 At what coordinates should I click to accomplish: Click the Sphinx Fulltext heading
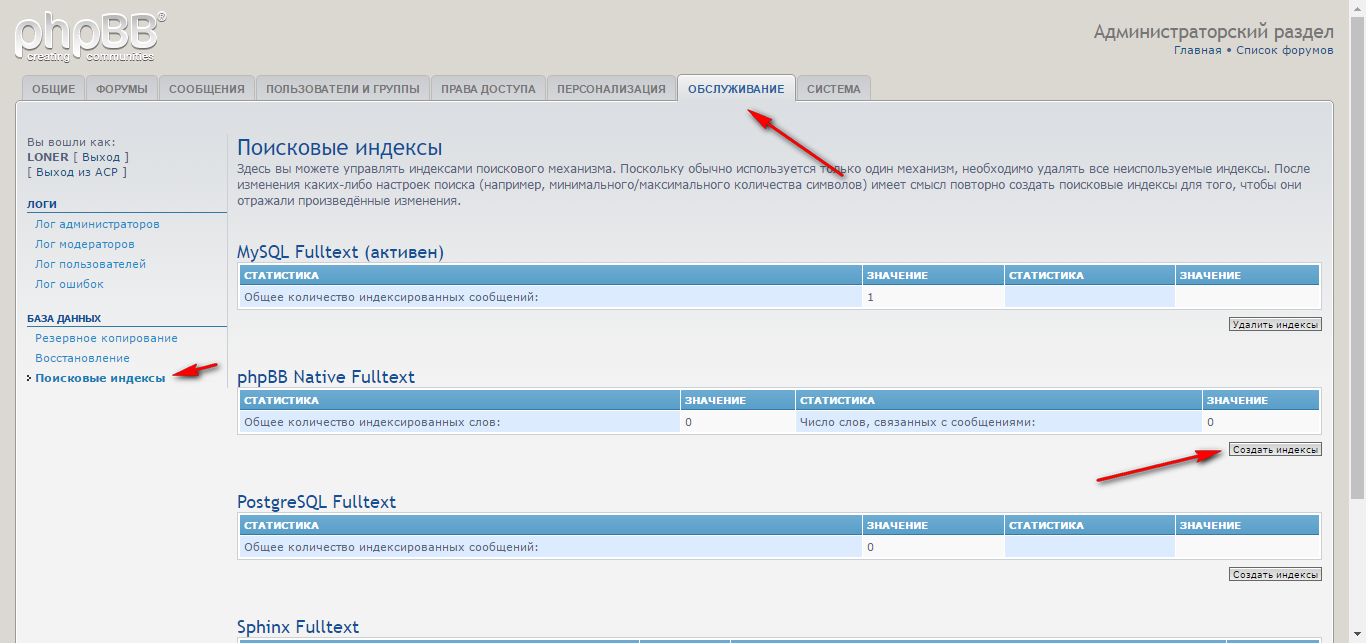(298, 627)
